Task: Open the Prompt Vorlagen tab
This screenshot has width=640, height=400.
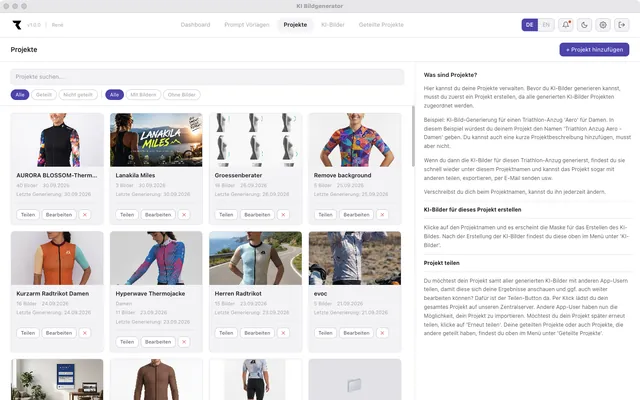Action: (x=247, y=25)
